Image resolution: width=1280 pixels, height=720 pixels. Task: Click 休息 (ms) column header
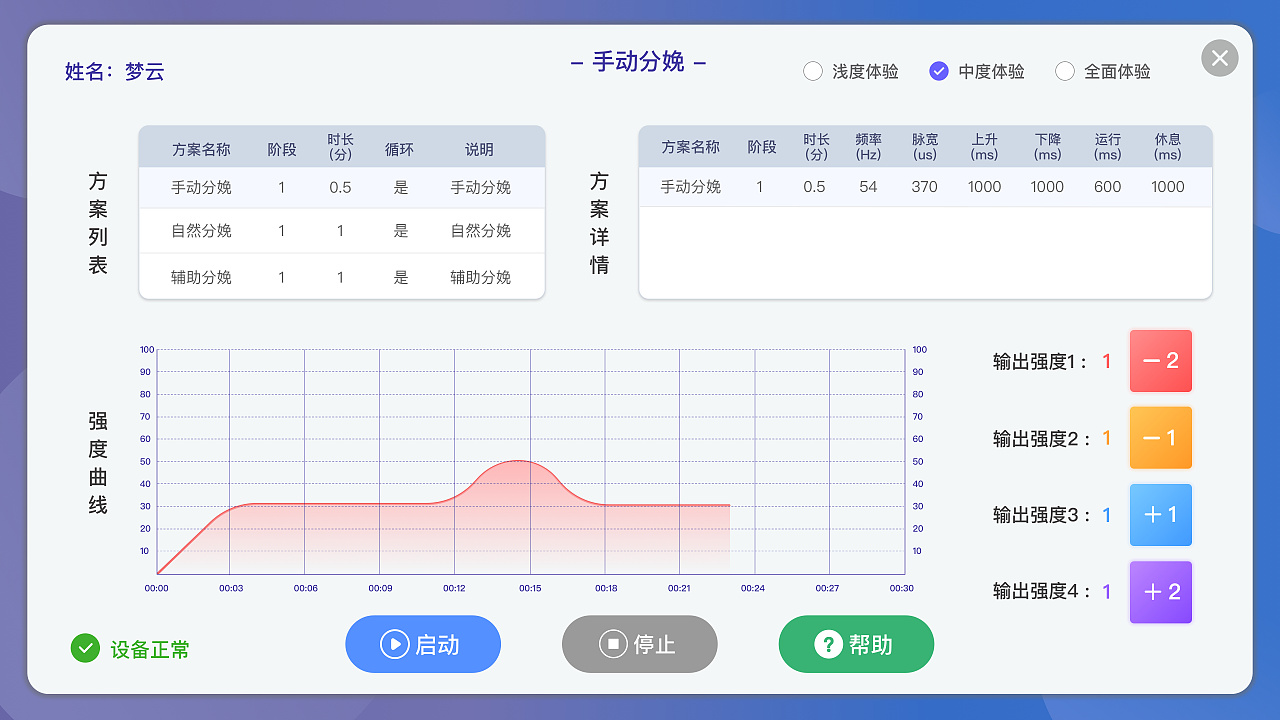pos(1167,147)
